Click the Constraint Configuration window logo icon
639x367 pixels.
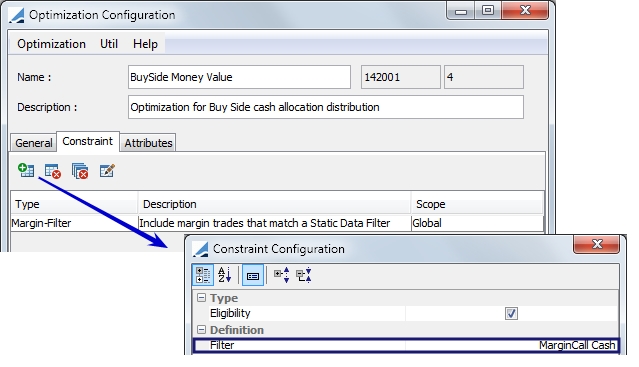(201, 249)
